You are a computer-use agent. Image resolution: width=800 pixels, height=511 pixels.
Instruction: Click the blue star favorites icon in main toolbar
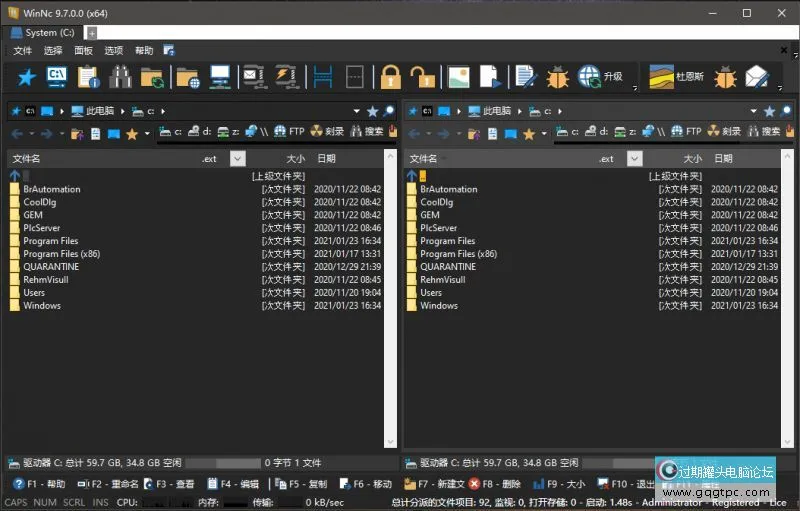(x=26, y=77)
